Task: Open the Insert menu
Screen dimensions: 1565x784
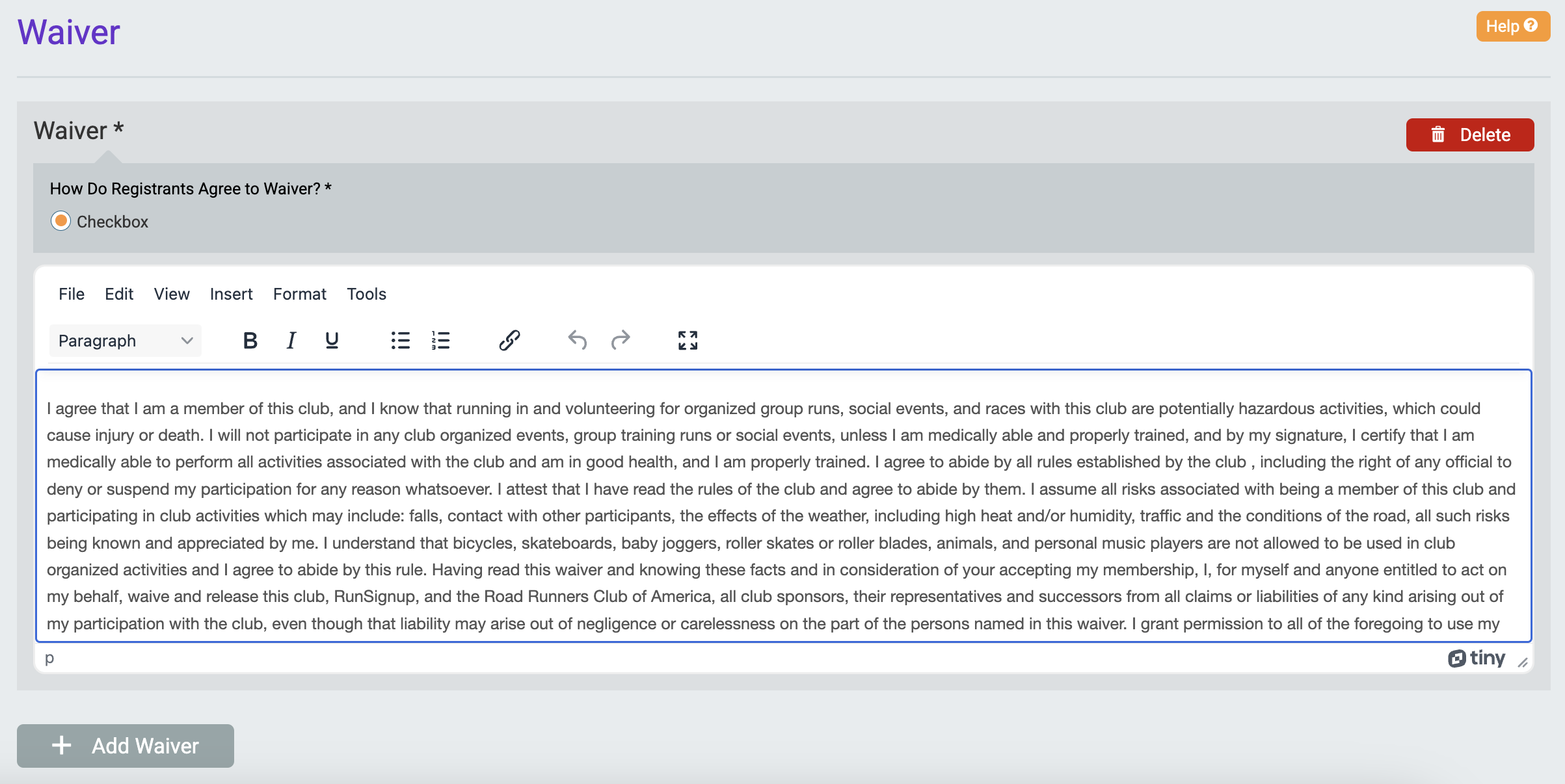Action: tap(231, 294)
